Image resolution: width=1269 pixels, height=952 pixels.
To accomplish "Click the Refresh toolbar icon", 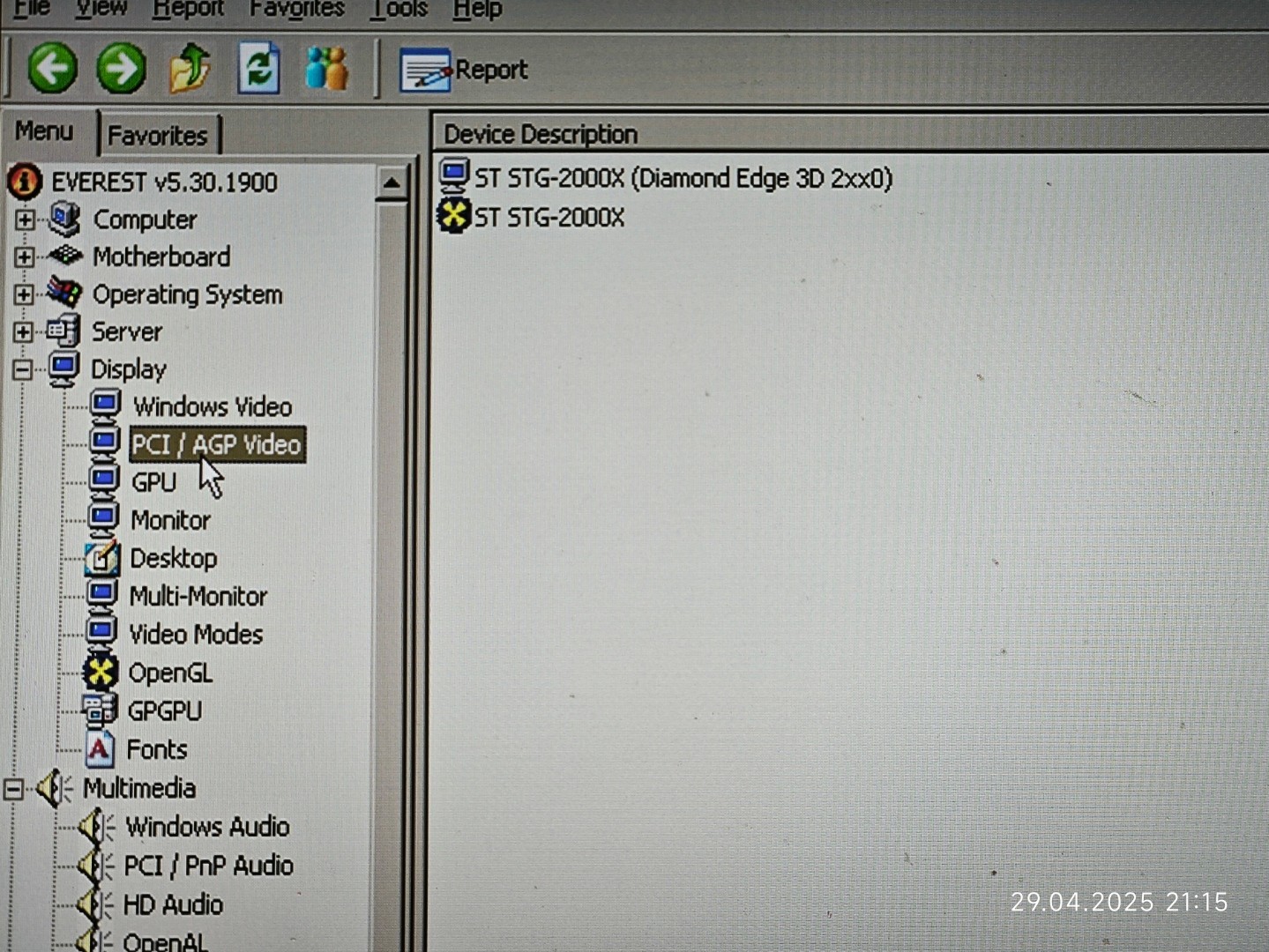I will click(x=259, y=69).
